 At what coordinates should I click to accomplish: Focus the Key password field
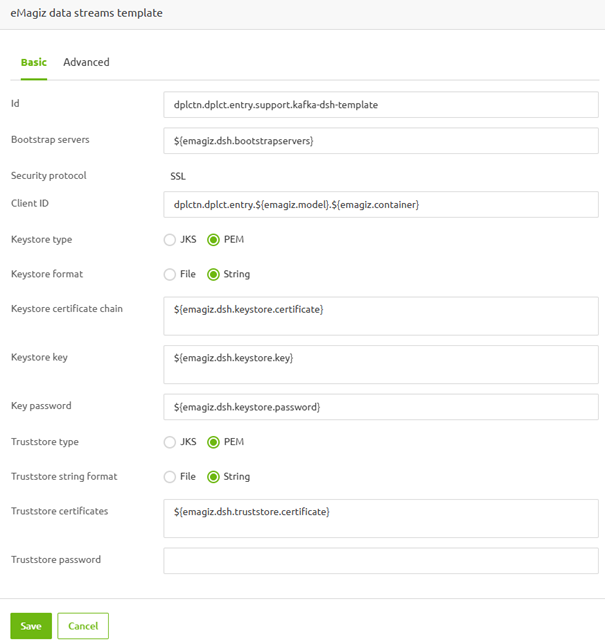[x=381, y=407]
